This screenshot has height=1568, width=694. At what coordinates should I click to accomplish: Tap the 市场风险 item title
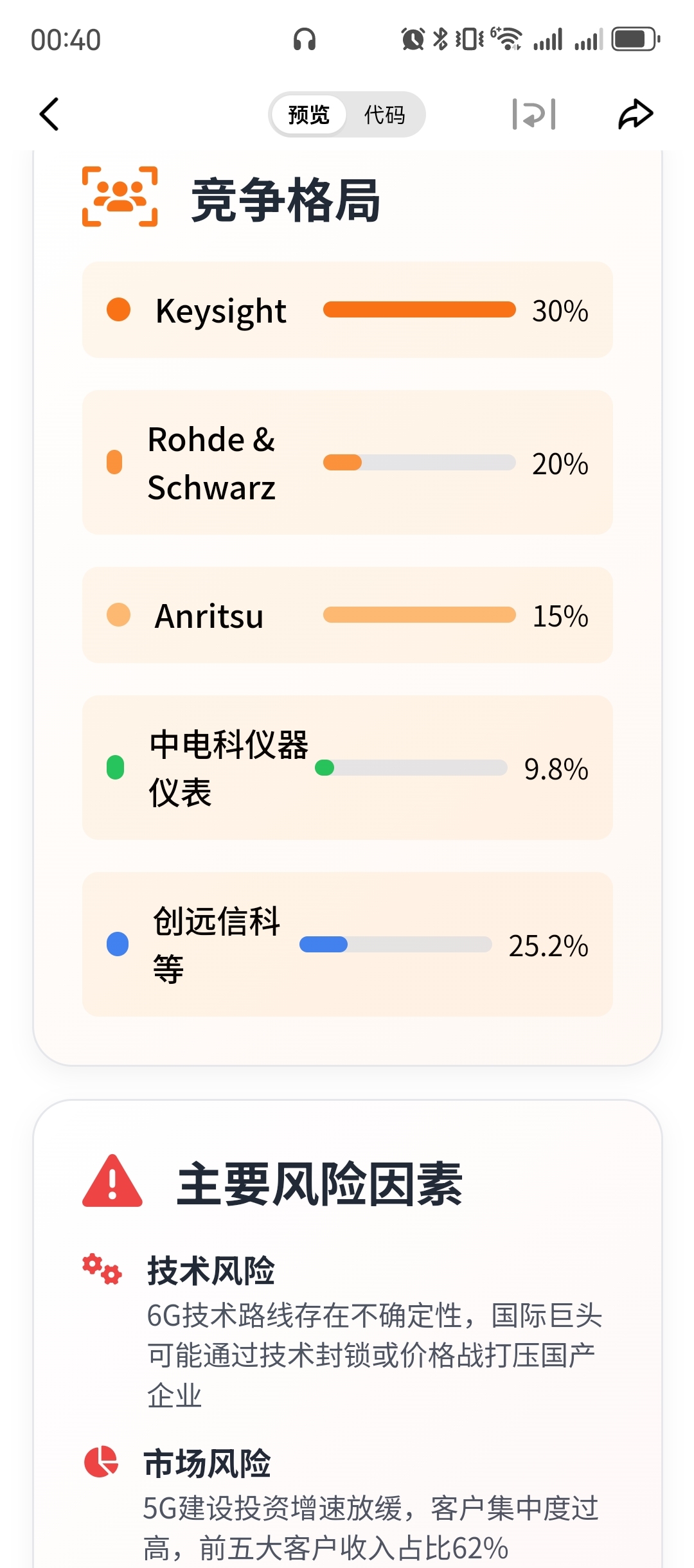point(207,1464)
